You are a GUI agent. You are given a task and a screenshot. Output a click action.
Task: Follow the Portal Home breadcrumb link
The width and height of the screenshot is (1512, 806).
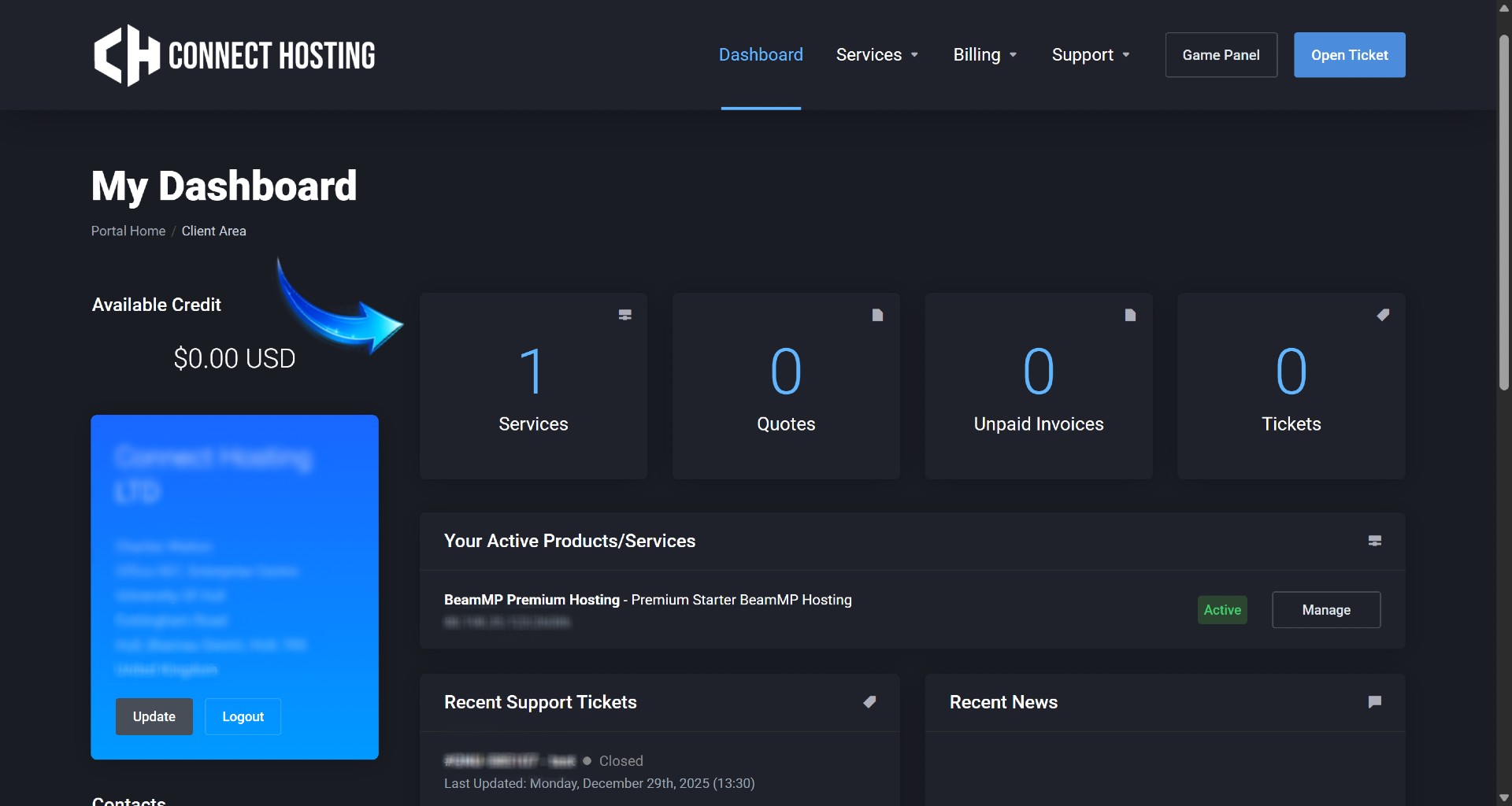coord(128,231)
